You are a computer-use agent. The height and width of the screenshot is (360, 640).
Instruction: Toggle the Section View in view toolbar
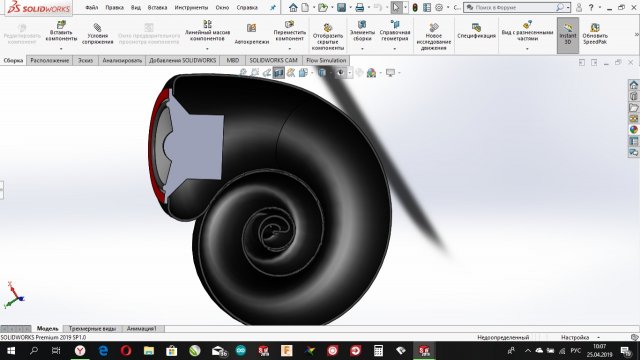[278, 73]
